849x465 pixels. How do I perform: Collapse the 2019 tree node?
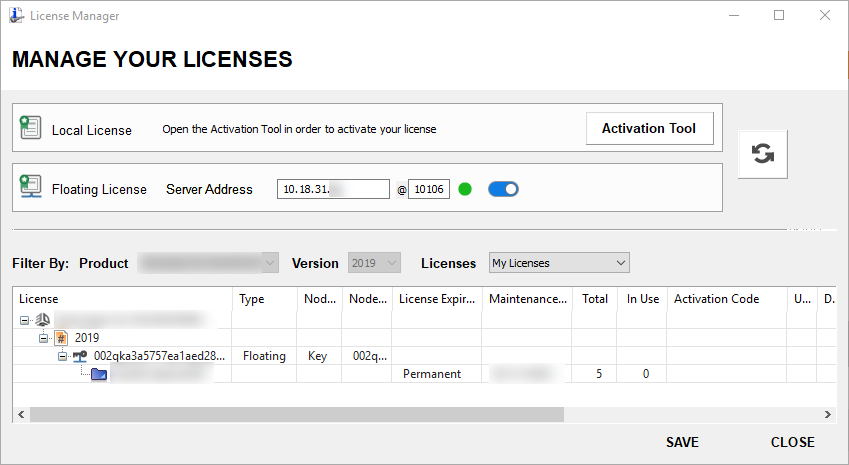pyautogui.click(x=44, y=338)
